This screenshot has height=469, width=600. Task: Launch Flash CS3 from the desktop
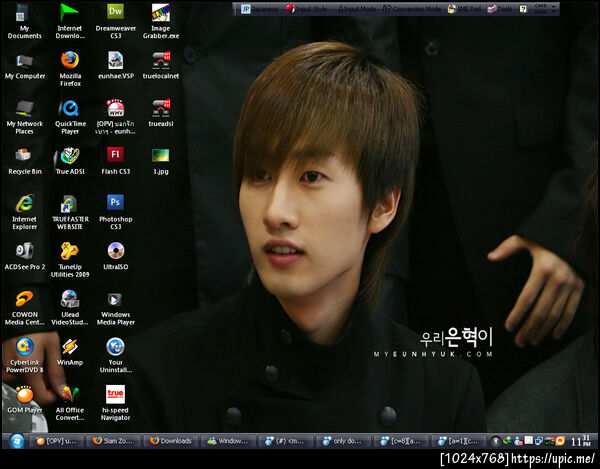116,161
